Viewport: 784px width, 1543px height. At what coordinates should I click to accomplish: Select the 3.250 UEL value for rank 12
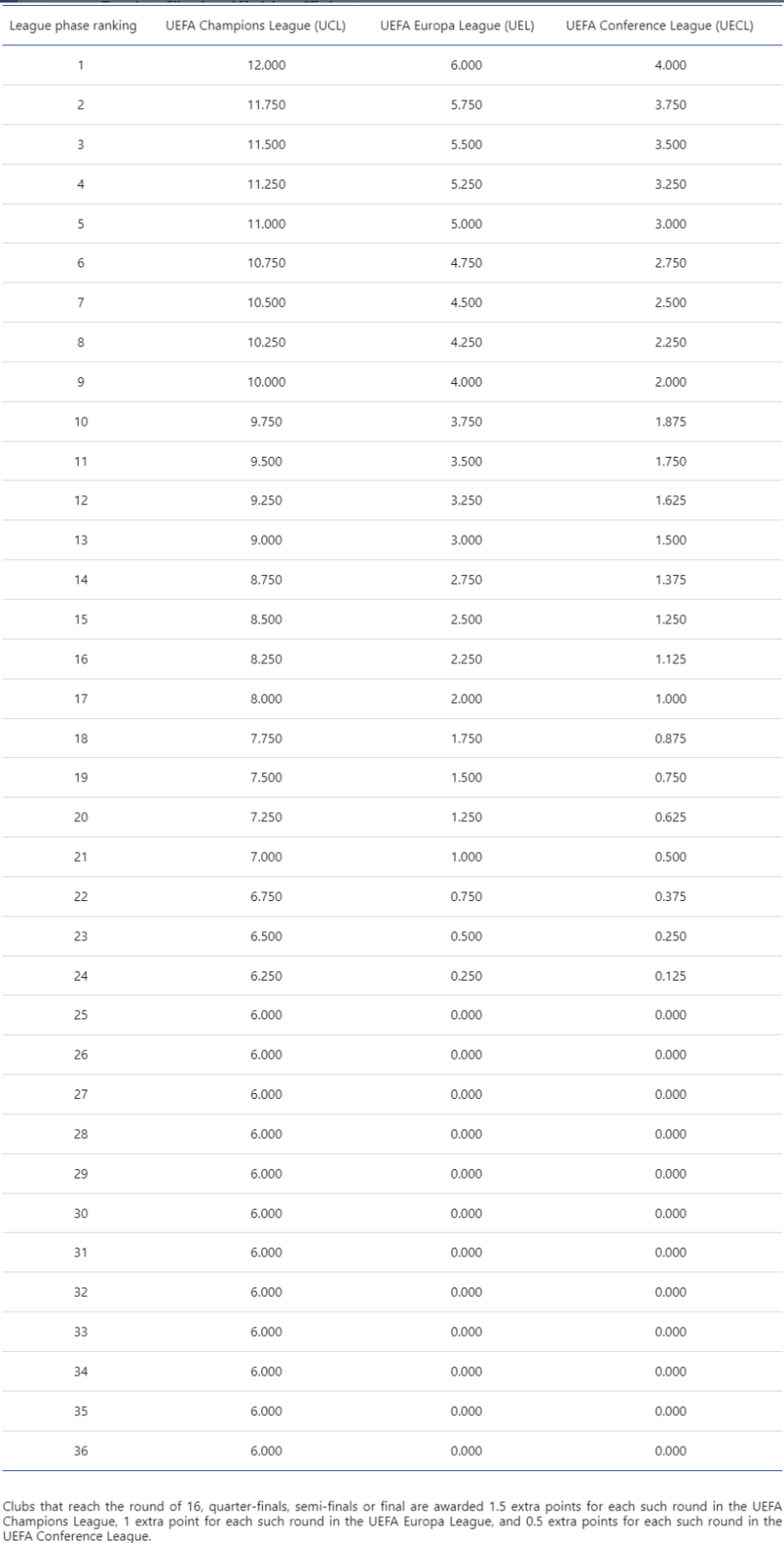click(x=466, y=501)
